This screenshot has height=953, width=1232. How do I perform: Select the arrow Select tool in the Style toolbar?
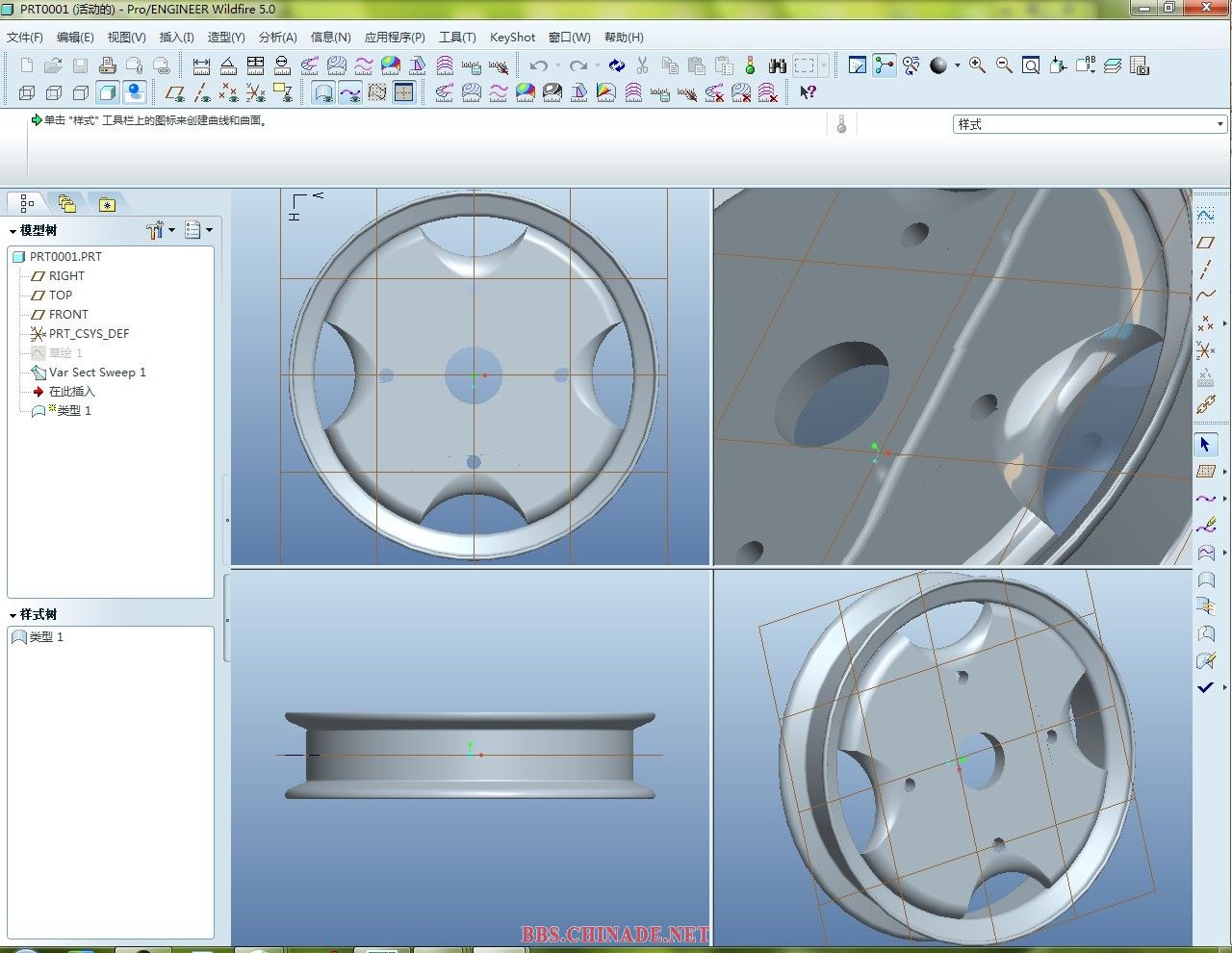coord(1205,445)
